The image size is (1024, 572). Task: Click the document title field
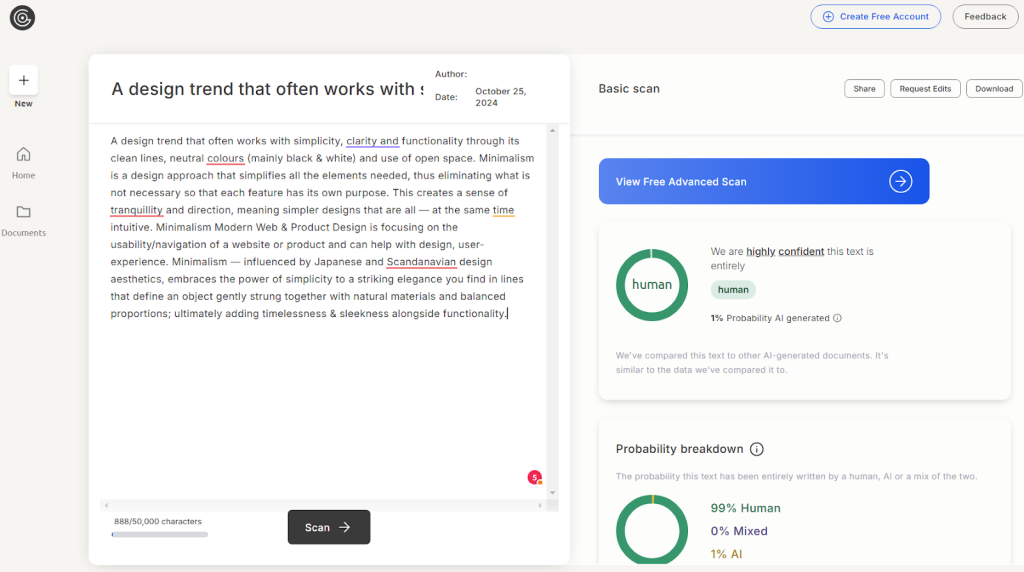click(x=266, y=89)
